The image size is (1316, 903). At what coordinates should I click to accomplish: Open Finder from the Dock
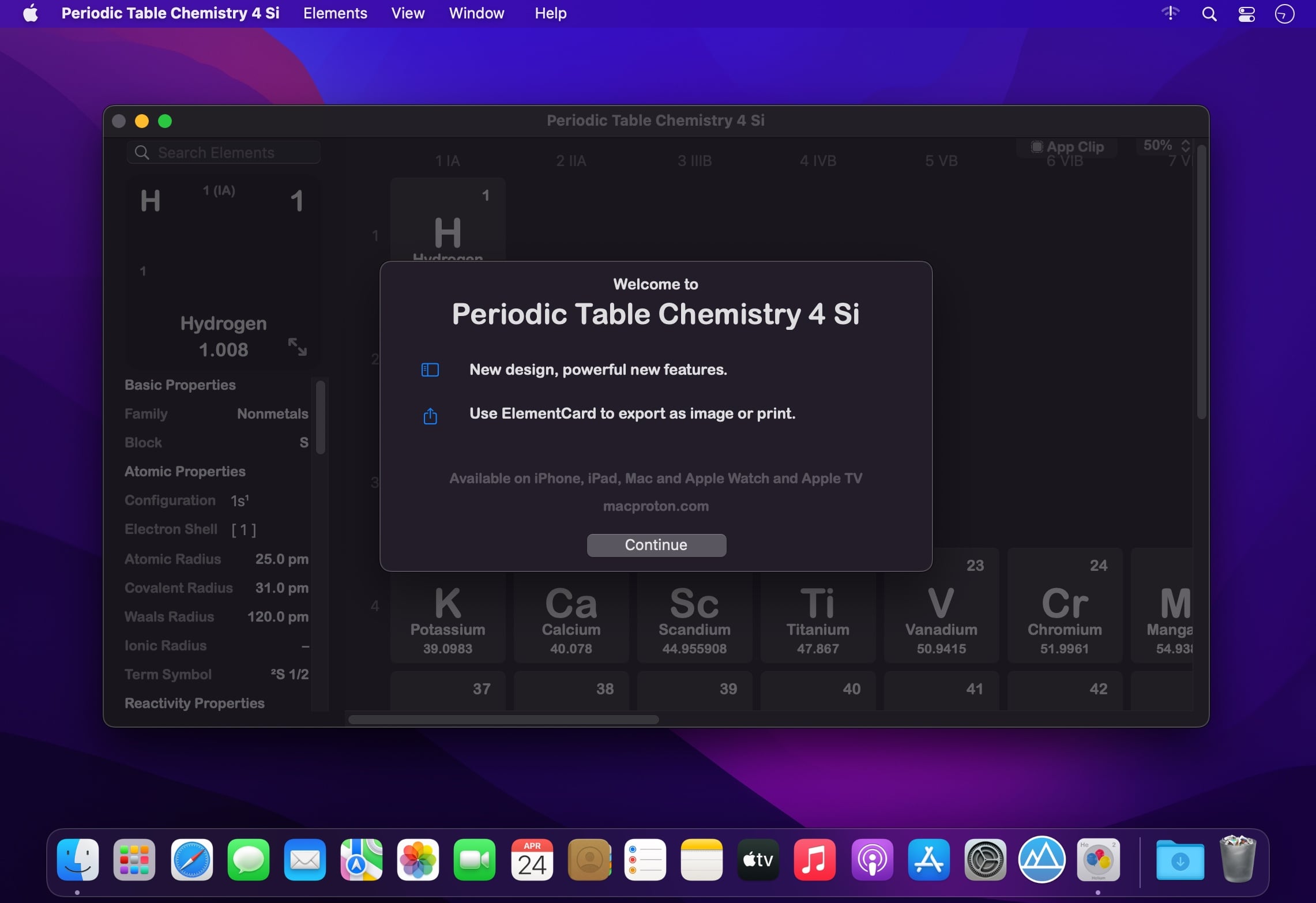pyautogui.click(x=78, y=860)
